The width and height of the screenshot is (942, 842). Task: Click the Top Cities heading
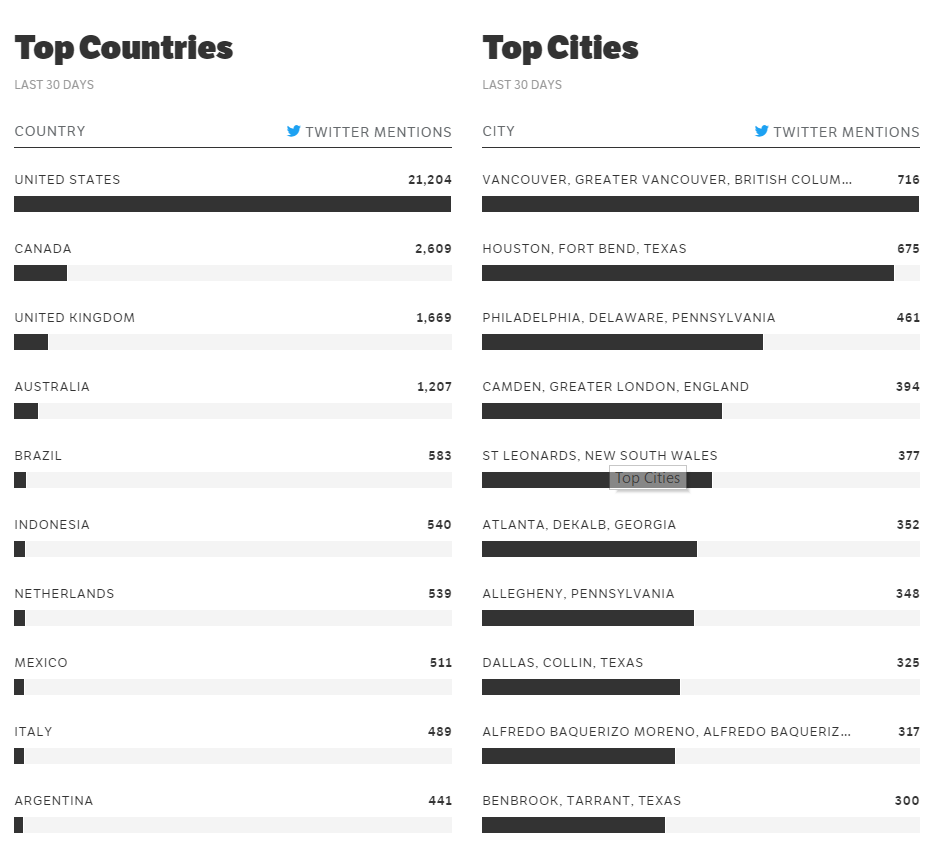click(x=560, y=48)
